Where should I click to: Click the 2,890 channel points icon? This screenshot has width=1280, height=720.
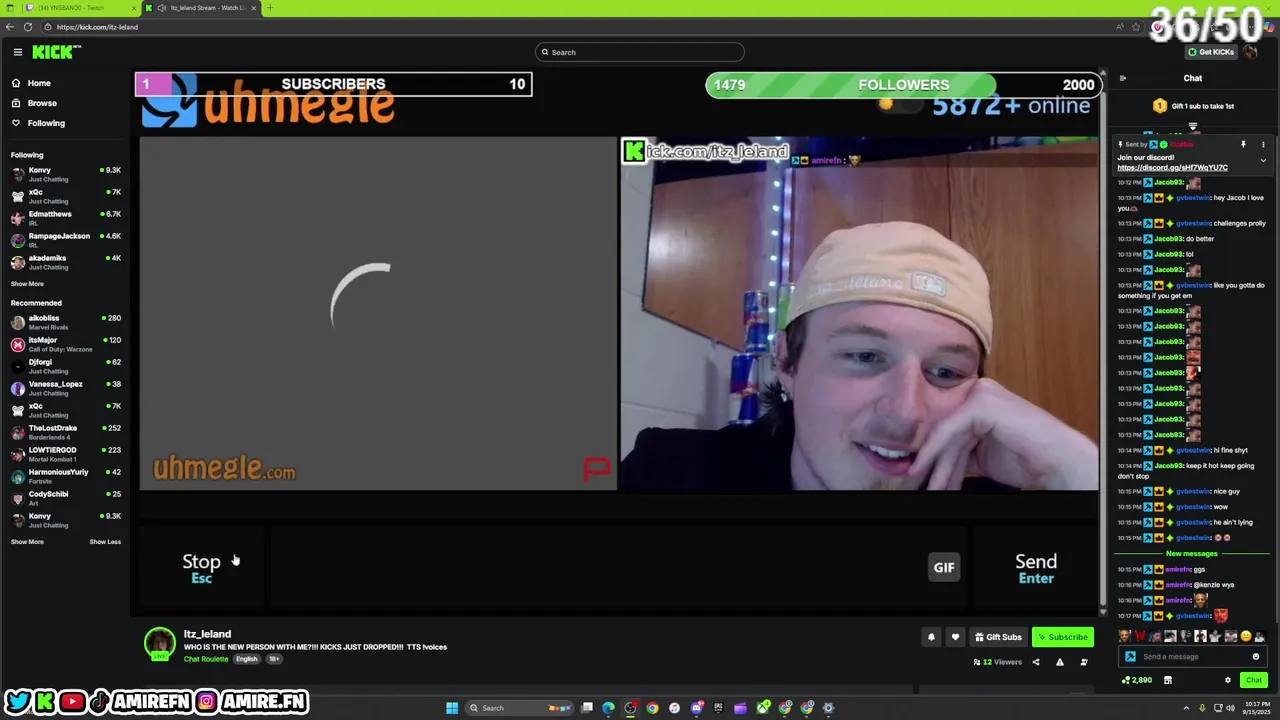tap(1126, 680)
